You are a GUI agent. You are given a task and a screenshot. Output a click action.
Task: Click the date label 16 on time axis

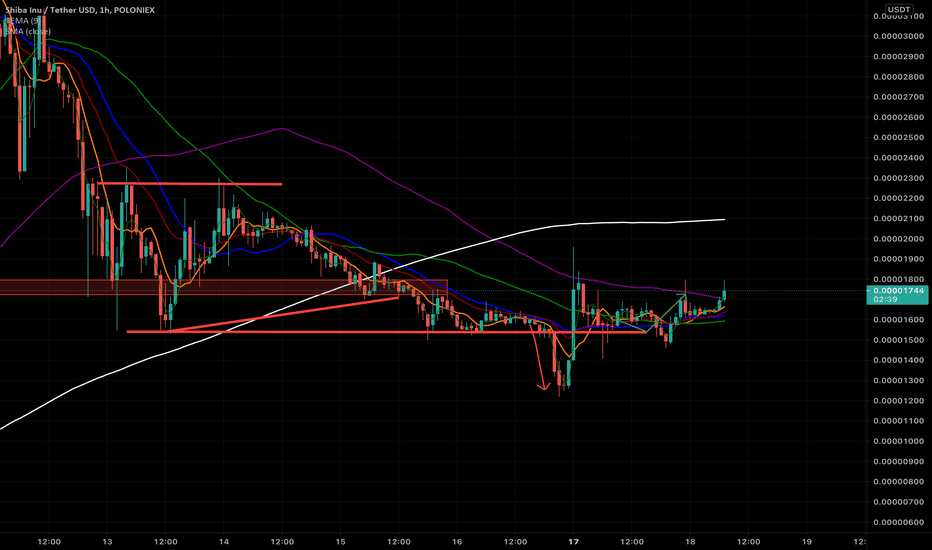[456, 542]
